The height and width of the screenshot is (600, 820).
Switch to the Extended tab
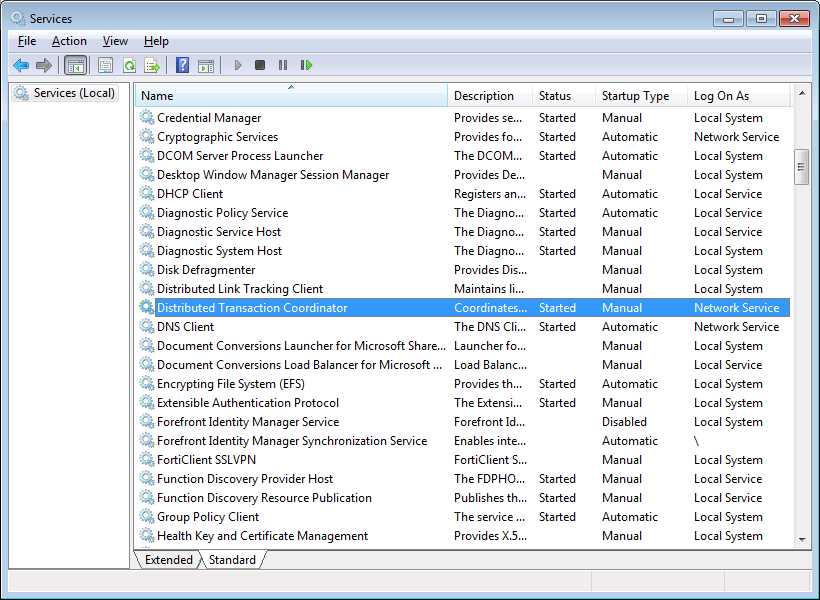pos(168,560)
